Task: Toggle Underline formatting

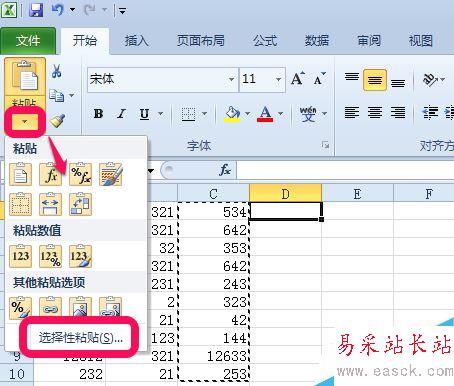Action: tap(144, 114)
